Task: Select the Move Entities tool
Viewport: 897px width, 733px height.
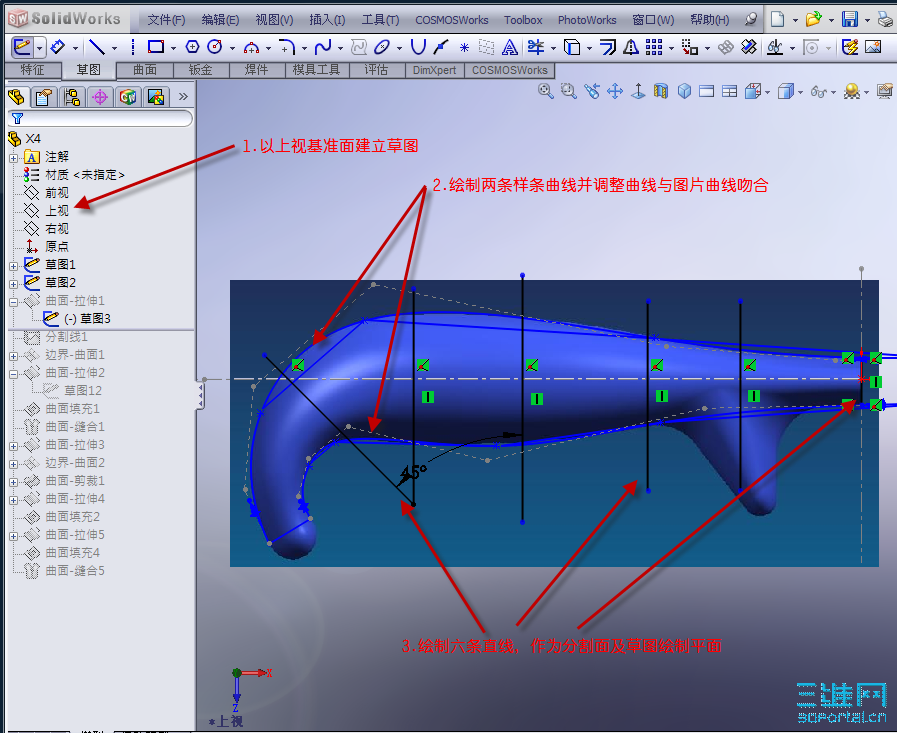Action: point(690,47)
